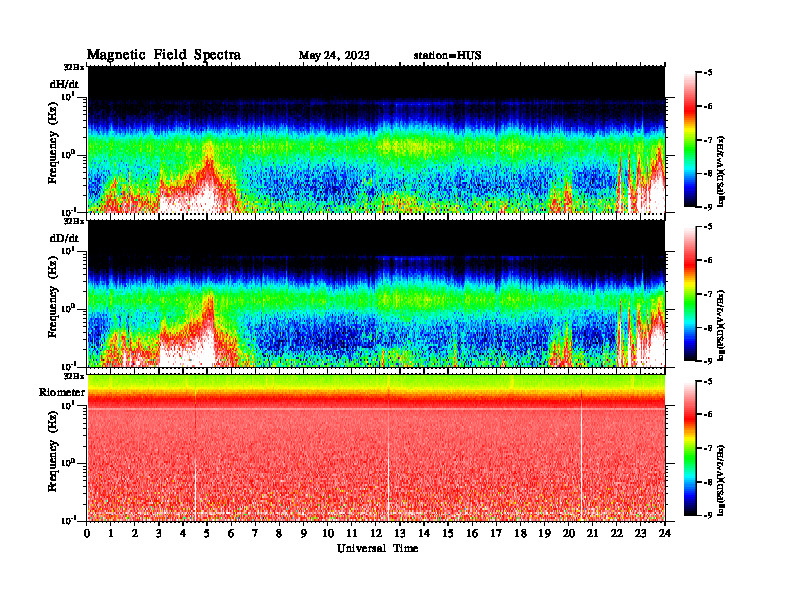Viewport: 792px width, 612px height.
Task: Click the dH/dt spectrogram plot area
Action: coord(376,139)
